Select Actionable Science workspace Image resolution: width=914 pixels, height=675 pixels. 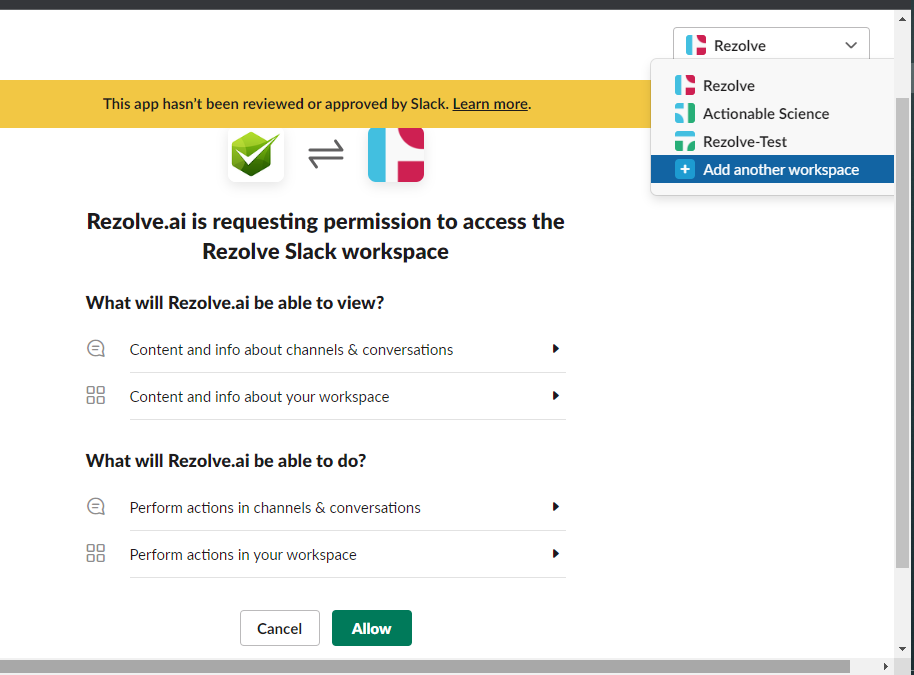[x=772, y=113]
